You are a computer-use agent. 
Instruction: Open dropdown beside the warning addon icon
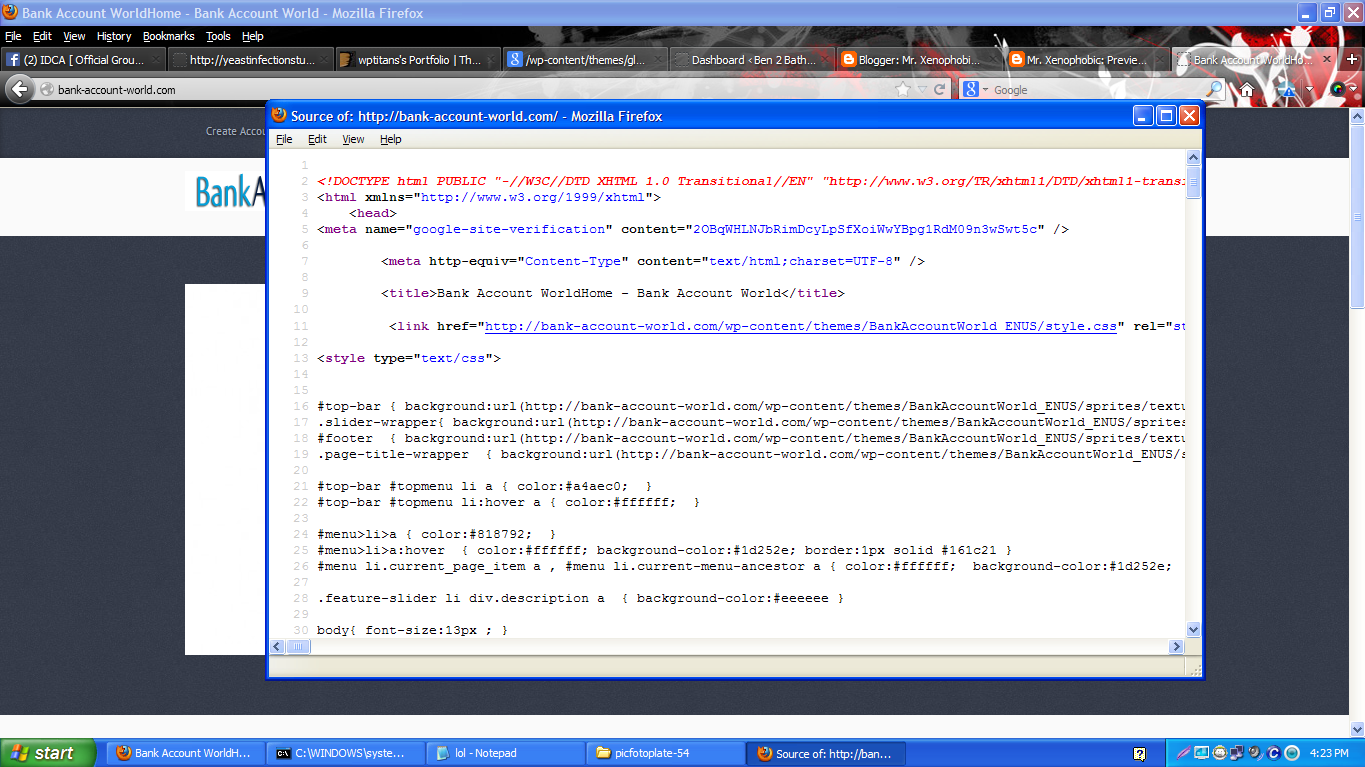1310,89
